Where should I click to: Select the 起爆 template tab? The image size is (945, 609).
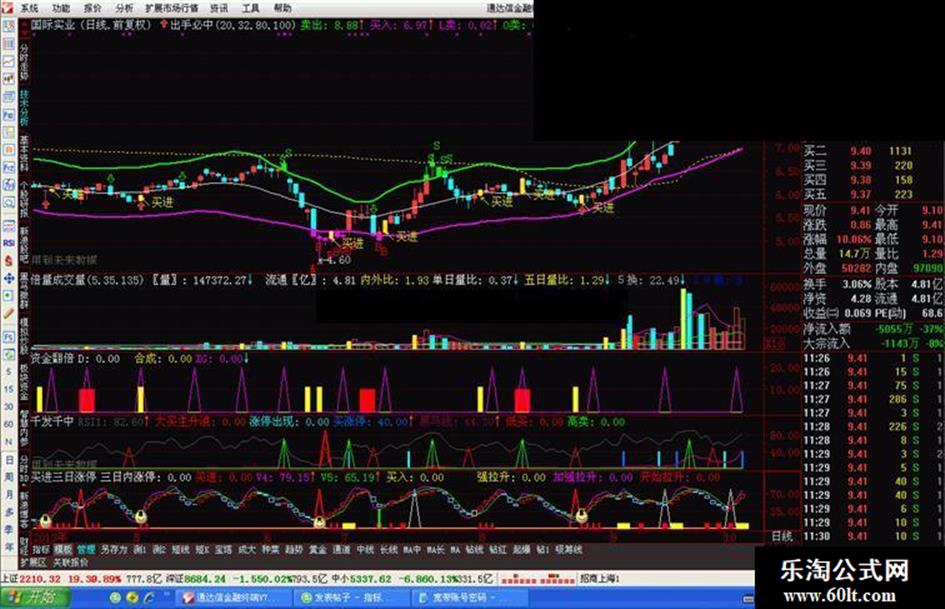coord(521,549)
